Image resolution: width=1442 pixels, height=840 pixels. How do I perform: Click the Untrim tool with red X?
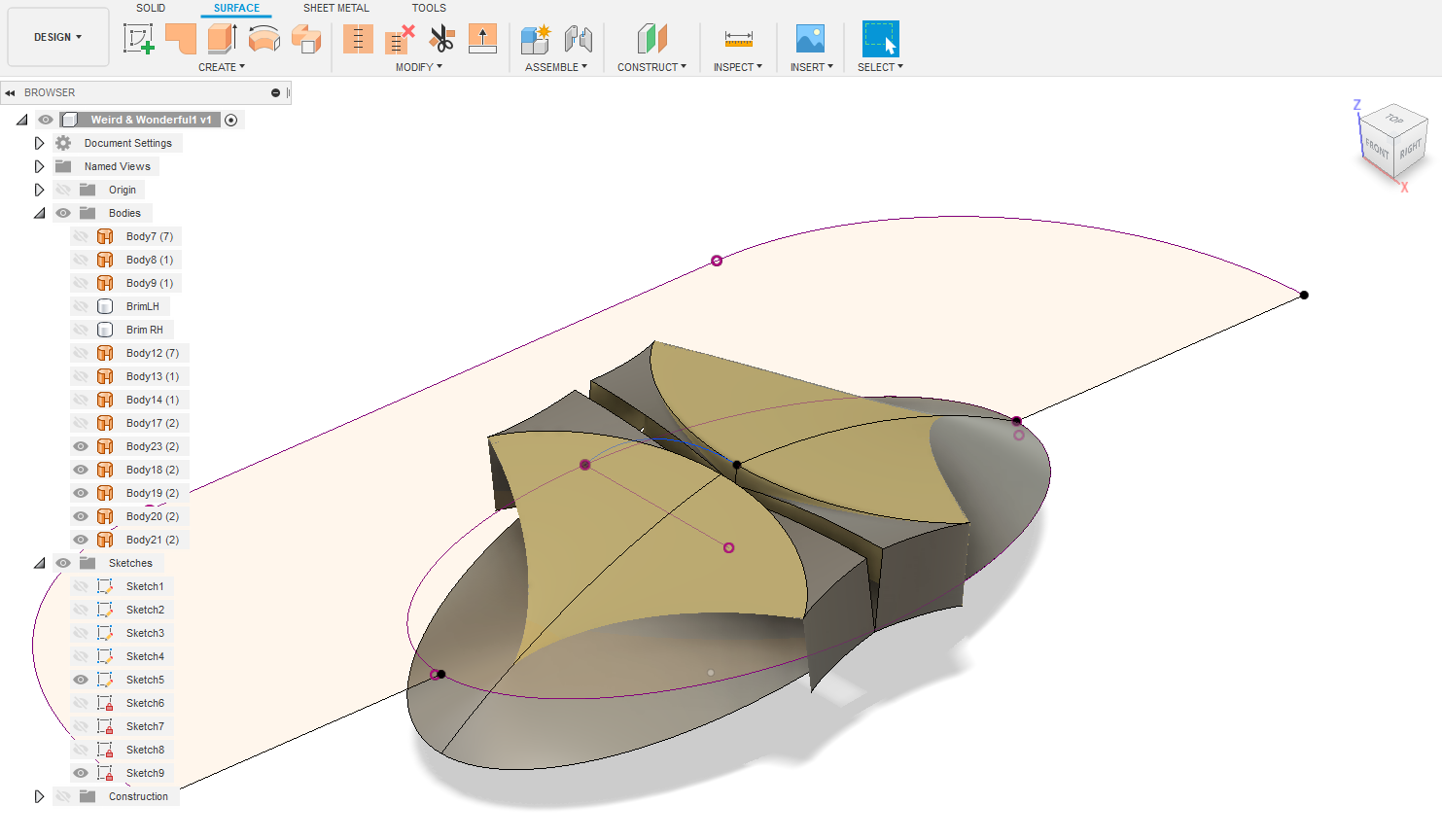coord(400,39)
